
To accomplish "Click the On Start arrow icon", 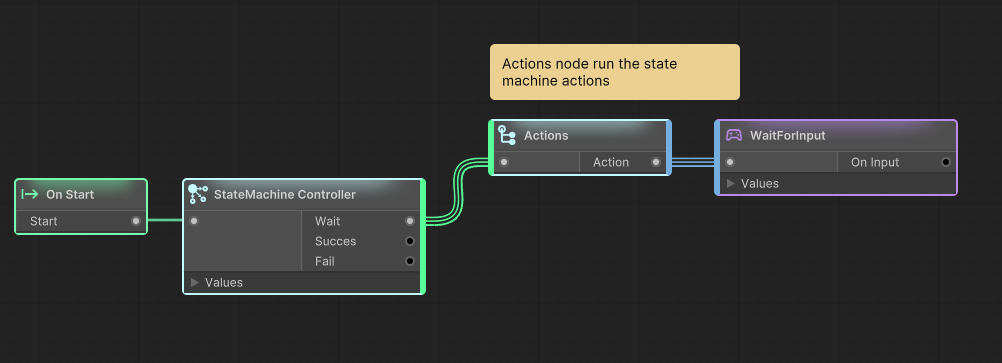I will 30,194.
